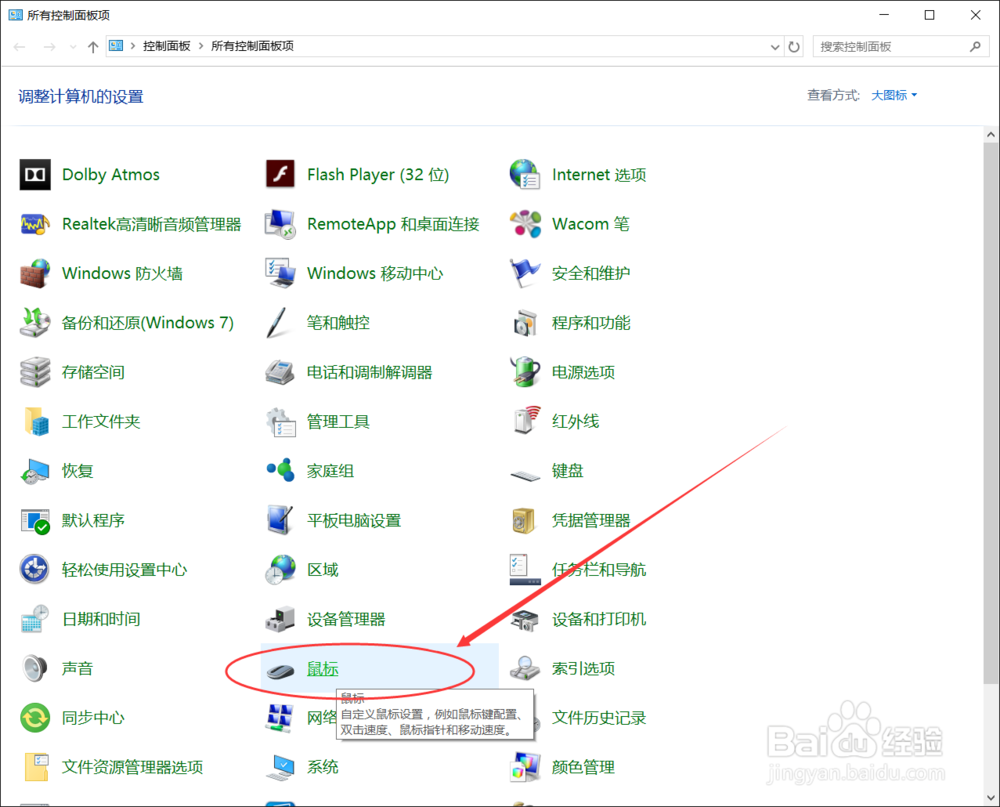Open the 声音 speaker icon
The height and width of the screenshot is (807, 1000).
click(x=35, y=668)
